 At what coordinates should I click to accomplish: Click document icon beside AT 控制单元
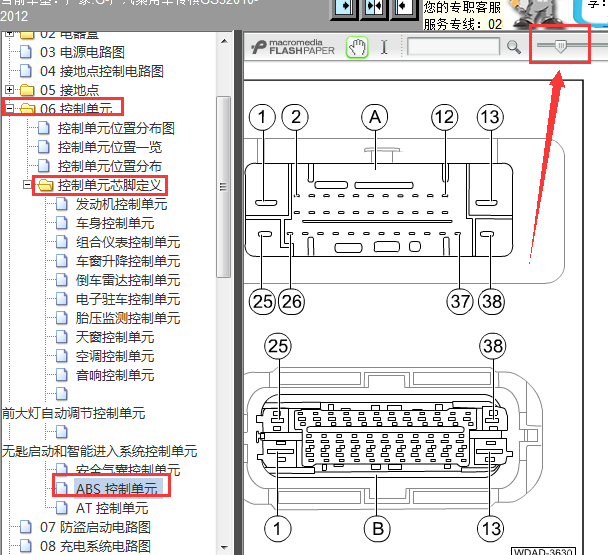pos(62,508)
